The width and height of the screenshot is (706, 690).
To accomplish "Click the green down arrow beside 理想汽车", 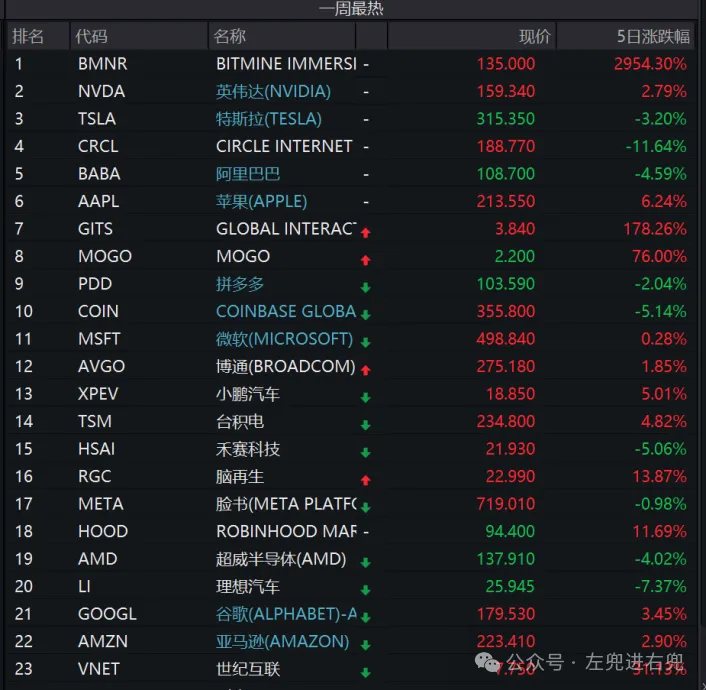I will 366,590.
